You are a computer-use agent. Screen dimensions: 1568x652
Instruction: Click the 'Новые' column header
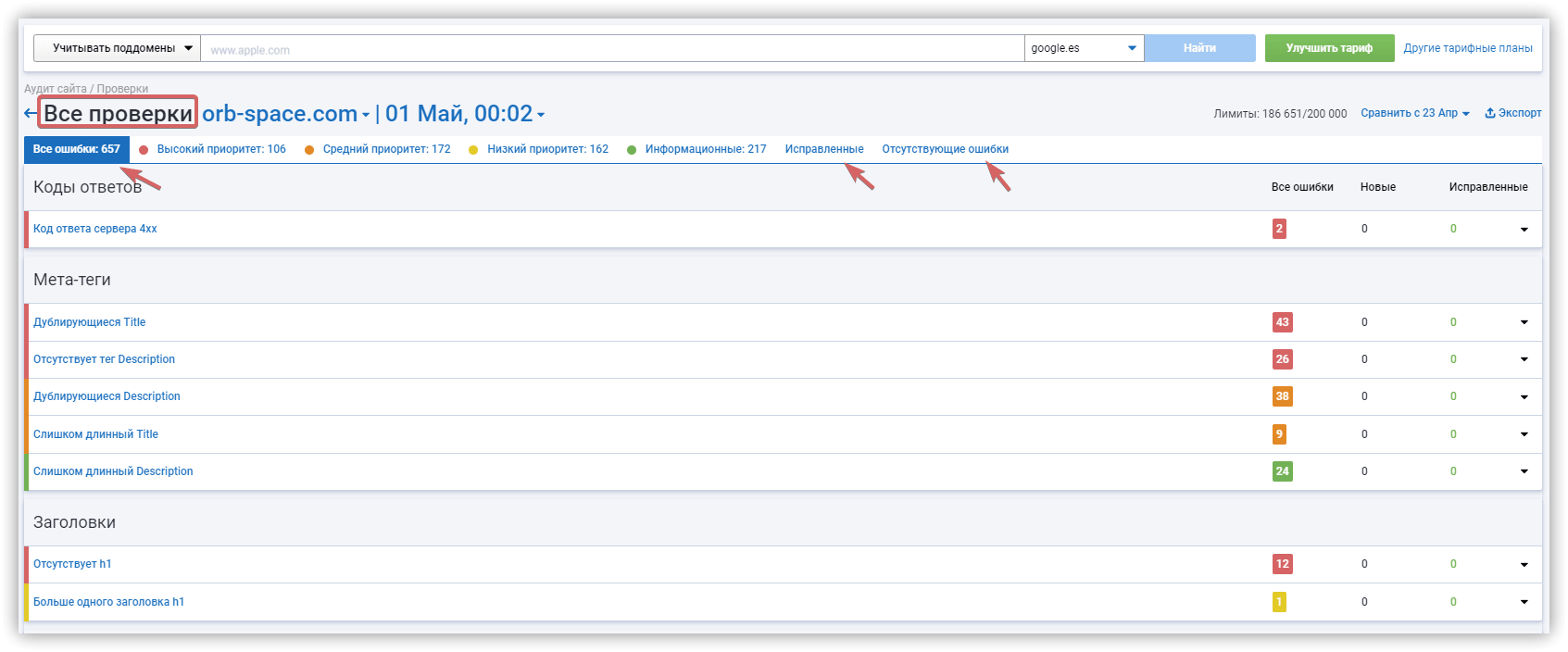click(1378, 187)
